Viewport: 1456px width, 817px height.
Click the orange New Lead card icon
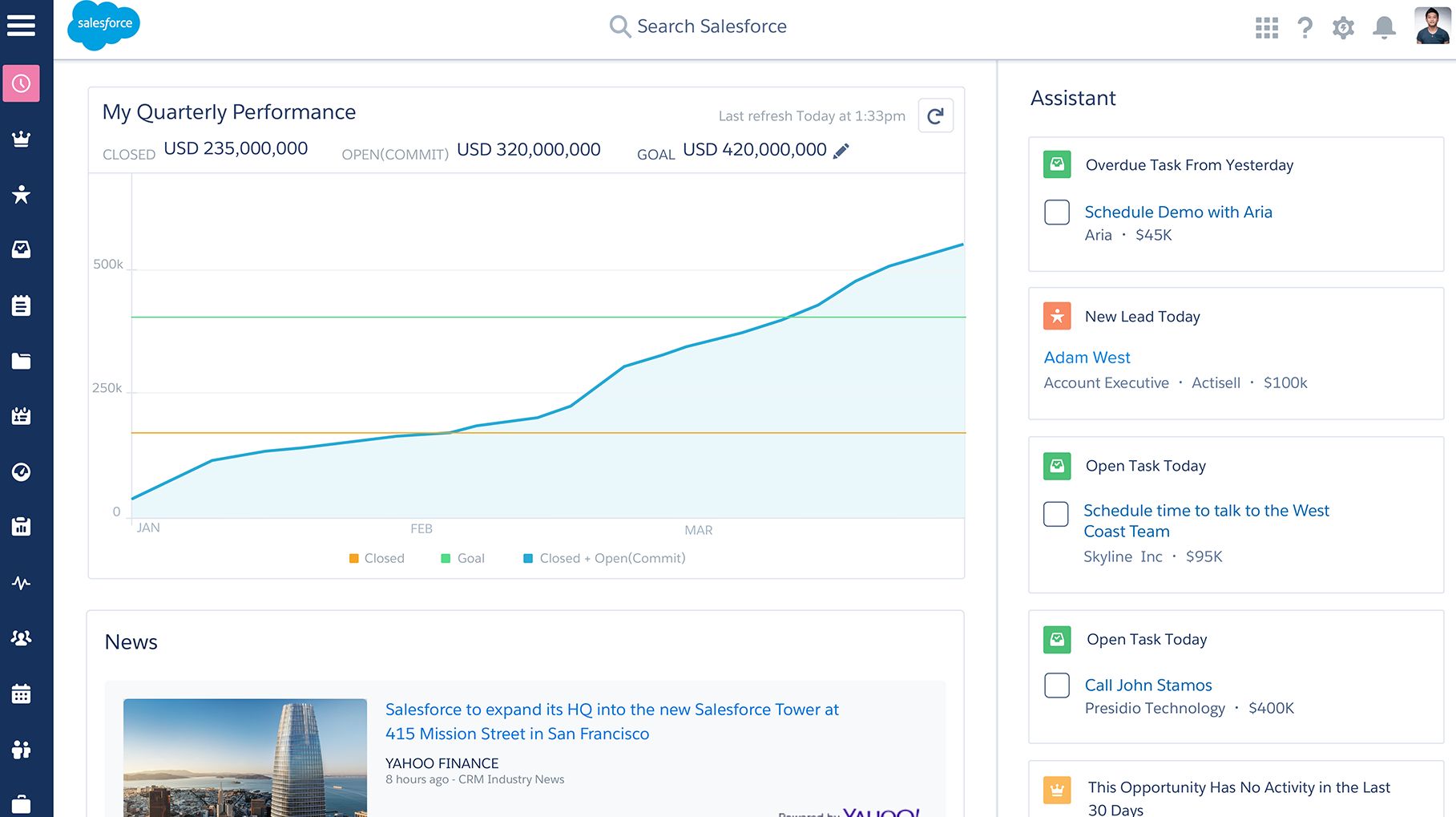pyautogui.click(x=1057, y=316)
